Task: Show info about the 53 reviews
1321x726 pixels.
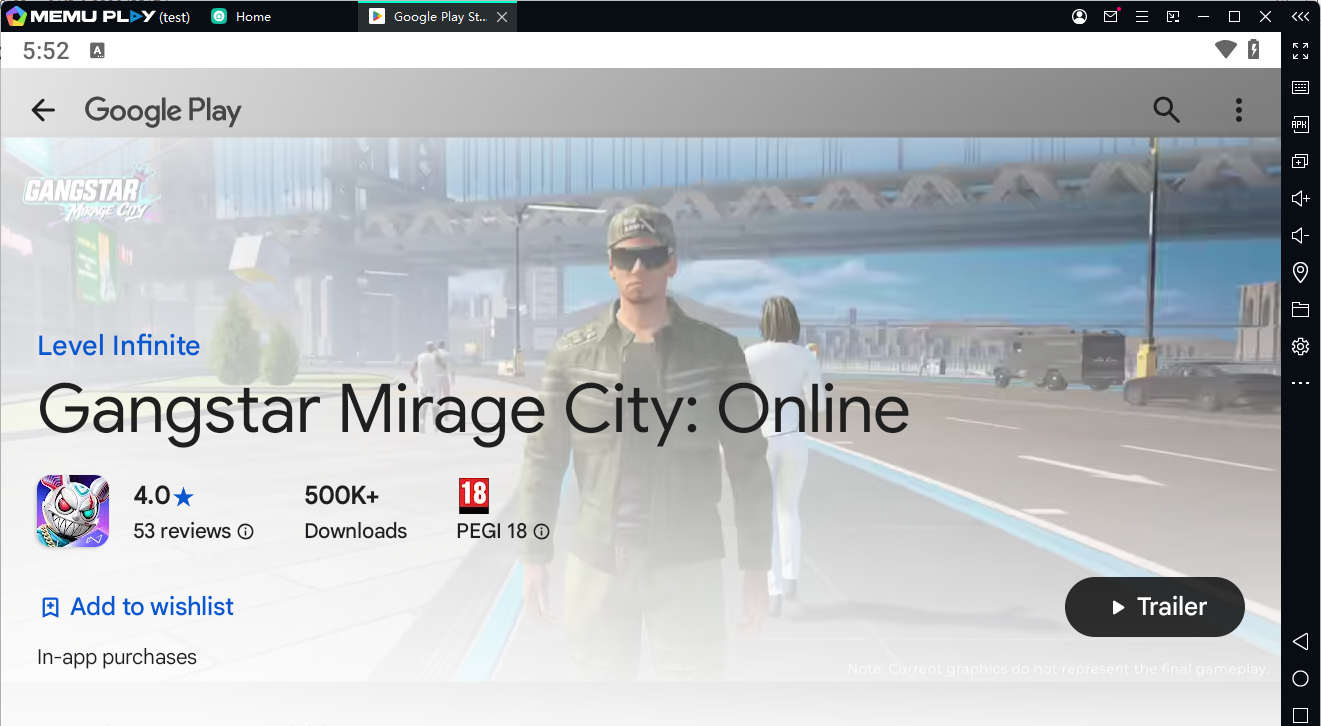Action: click(245, 531)
